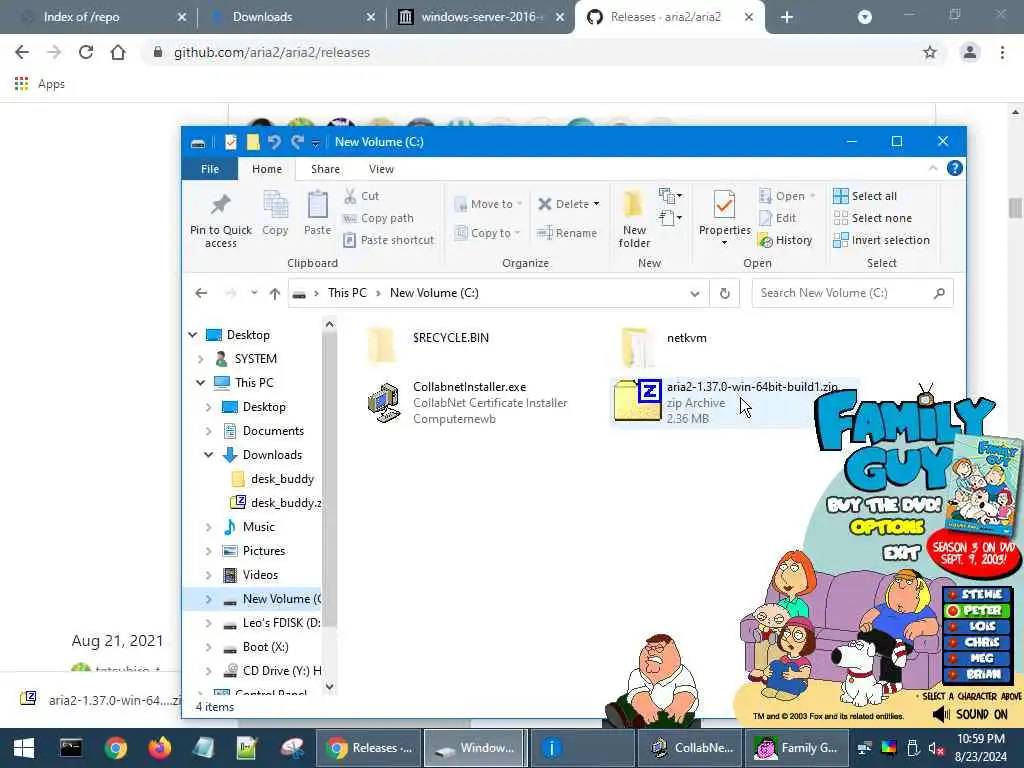Go back in File Explorer
1024x768 pixels.
tap(201, 293)
